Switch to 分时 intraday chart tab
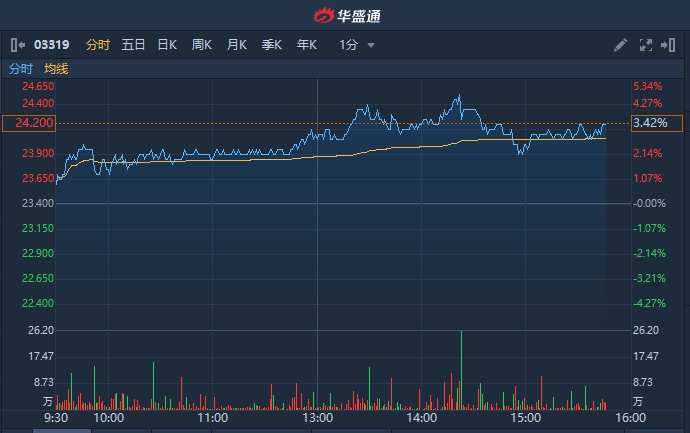This screenshot has height=433, width=690. (97, 45)
